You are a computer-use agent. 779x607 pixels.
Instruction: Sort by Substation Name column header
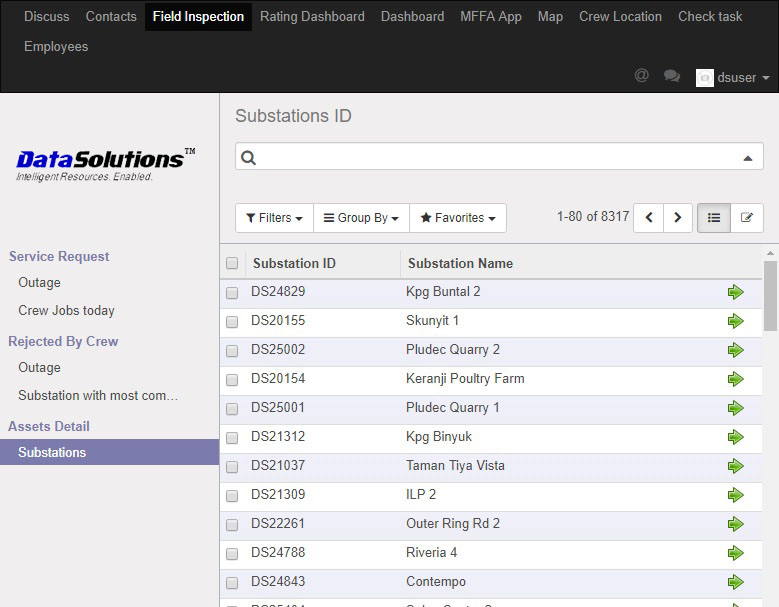pos(460,264)
